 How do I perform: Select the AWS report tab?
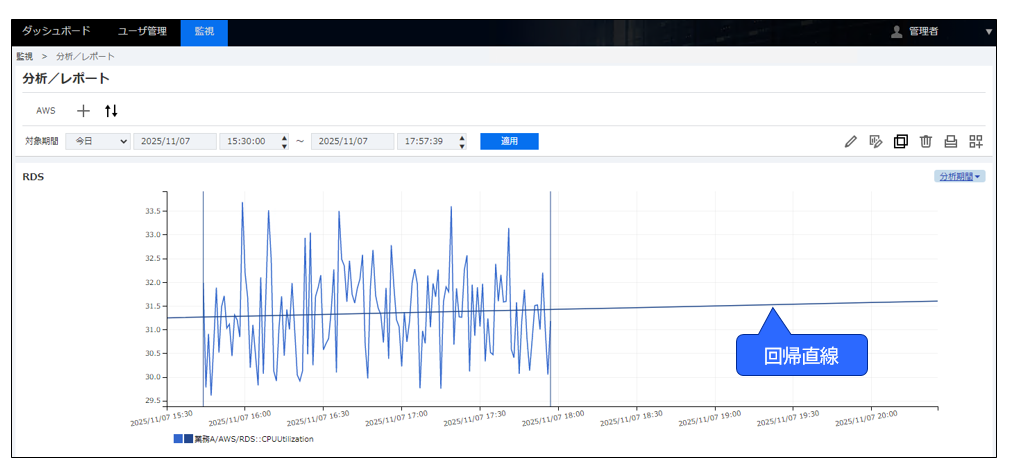46,111
